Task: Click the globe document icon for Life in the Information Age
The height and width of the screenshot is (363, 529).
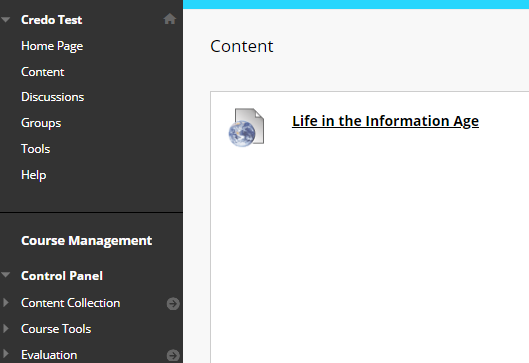Action: coord(246,128)
